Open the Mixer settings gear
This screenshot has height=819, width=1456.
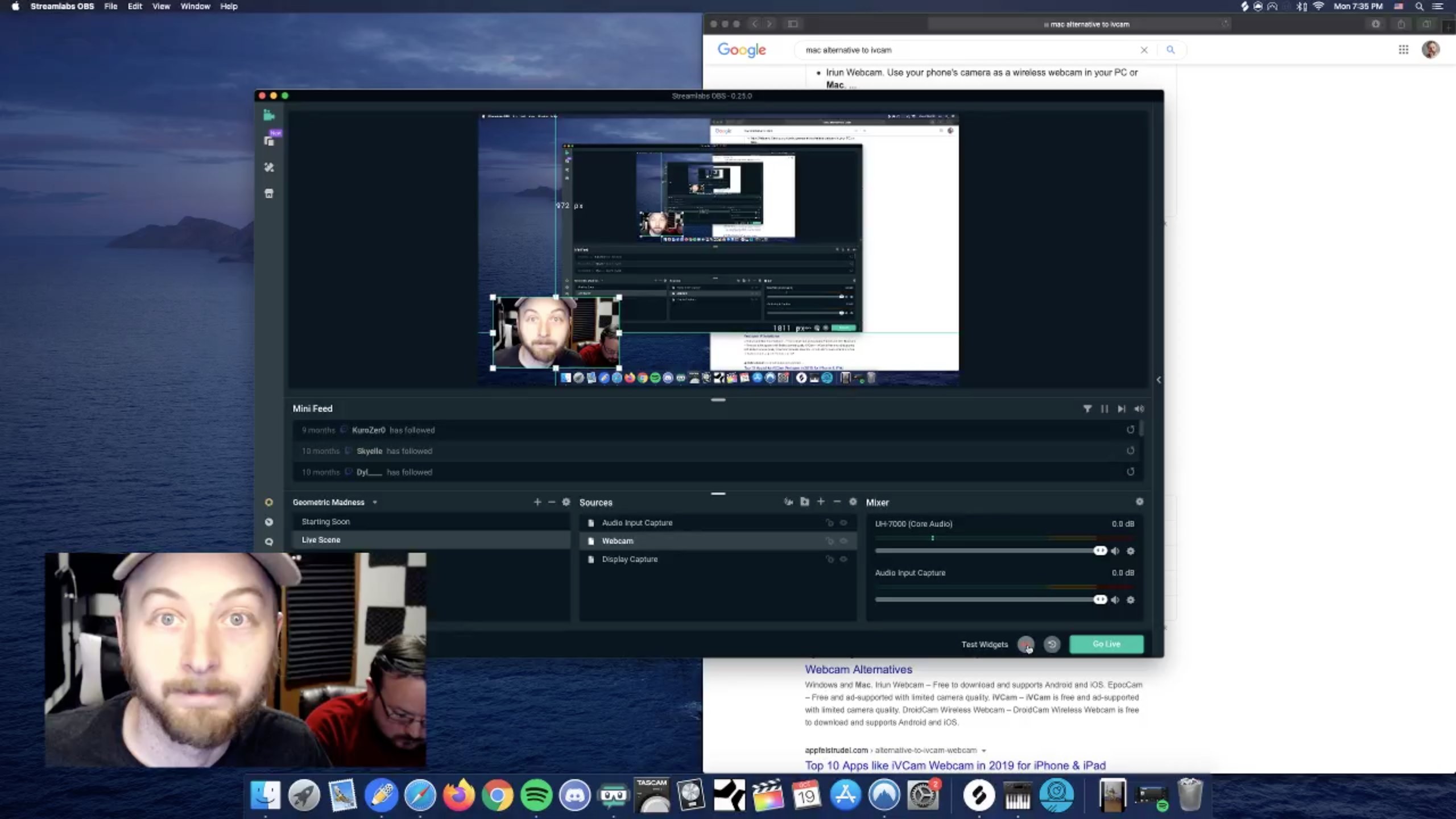[x=1139, y=502]
